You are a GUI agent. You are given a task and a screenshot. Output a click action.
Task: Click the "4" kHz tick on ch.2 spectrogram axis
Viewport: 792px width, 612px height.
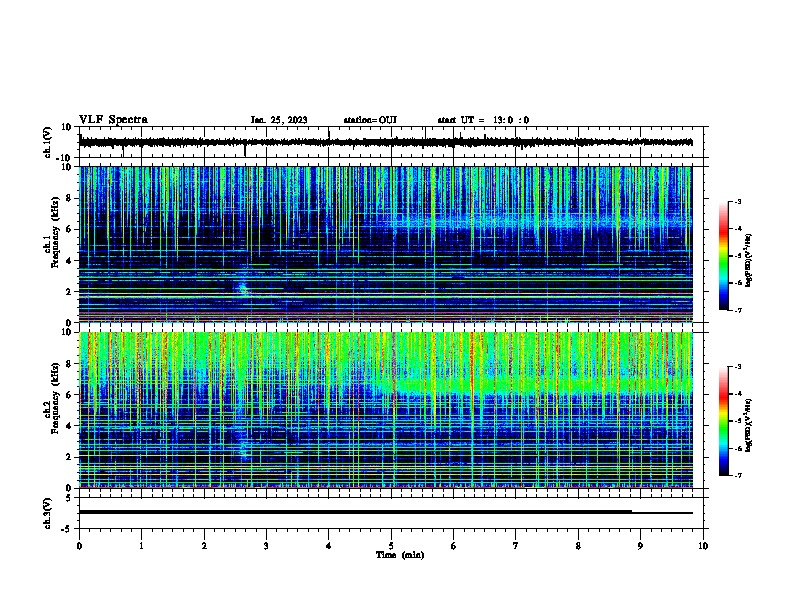(x=69, y=426)
